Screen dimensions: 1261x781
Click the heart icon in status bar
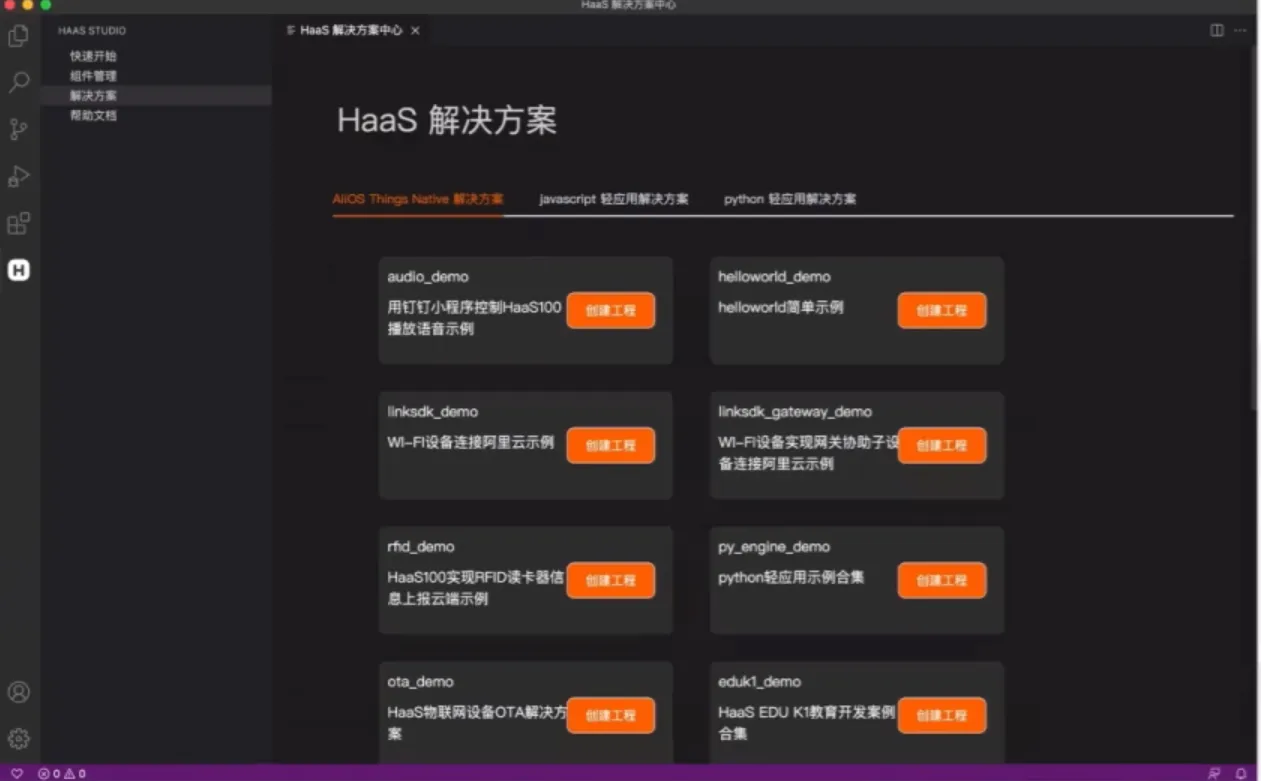17,773
